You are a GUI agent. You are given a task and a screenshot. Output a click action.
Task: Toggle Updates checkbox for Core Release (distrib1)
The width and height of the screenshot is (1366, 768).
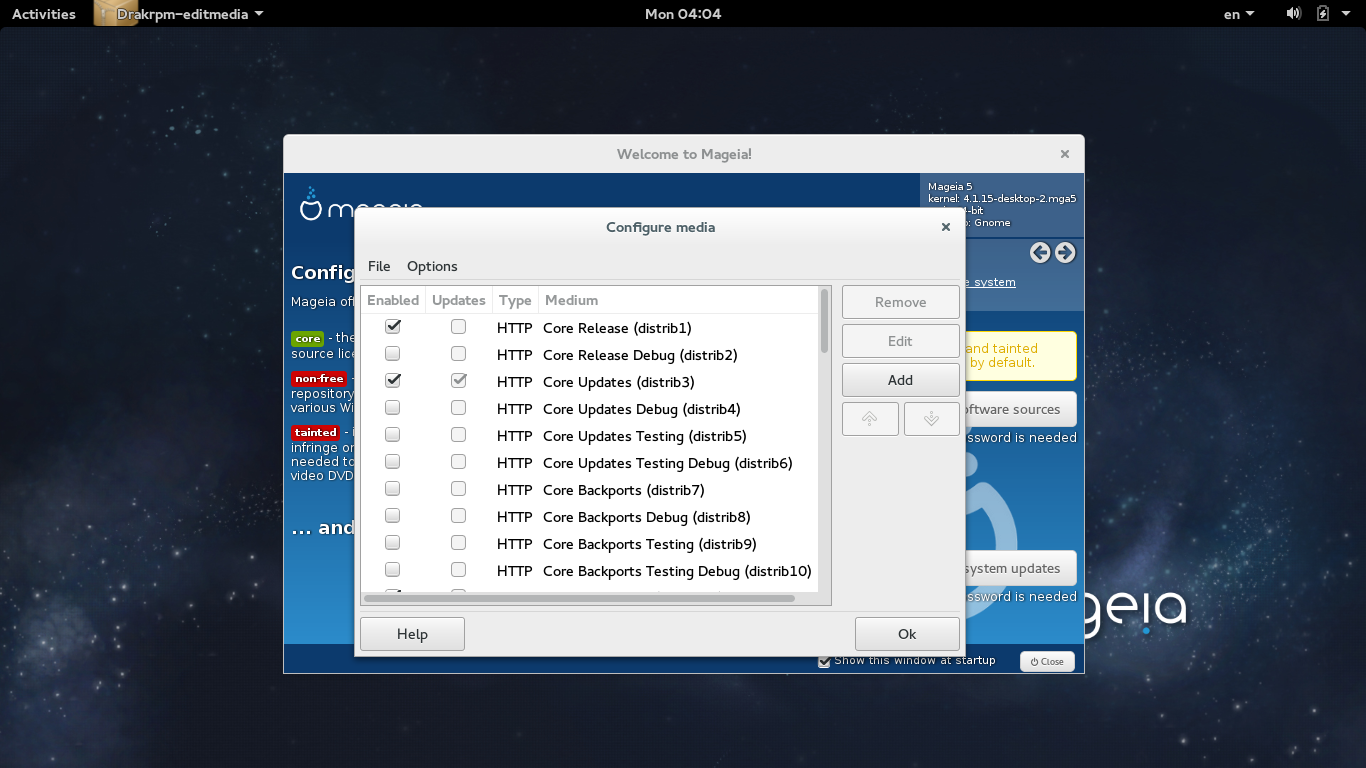tap(458, 327)
